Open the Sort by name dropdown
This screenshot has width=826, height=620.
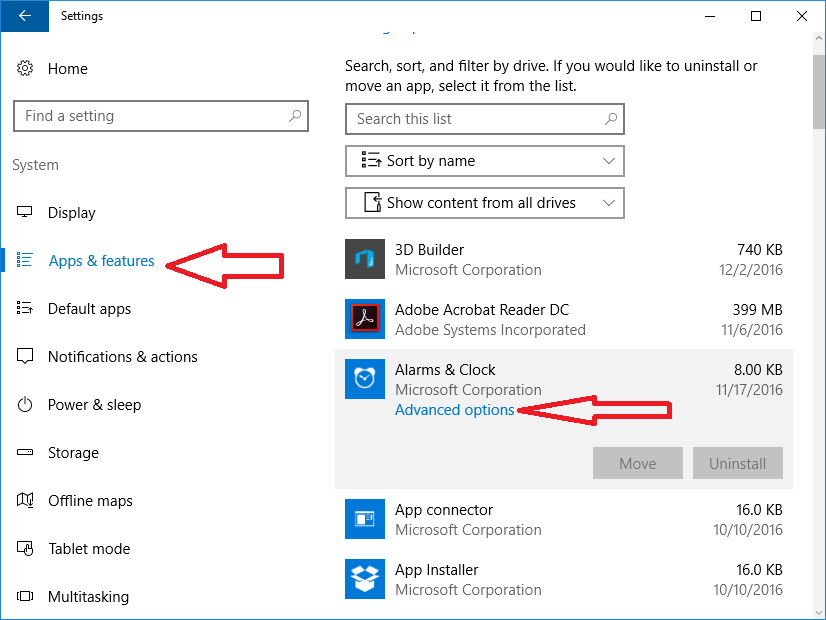tap(484, 161)
